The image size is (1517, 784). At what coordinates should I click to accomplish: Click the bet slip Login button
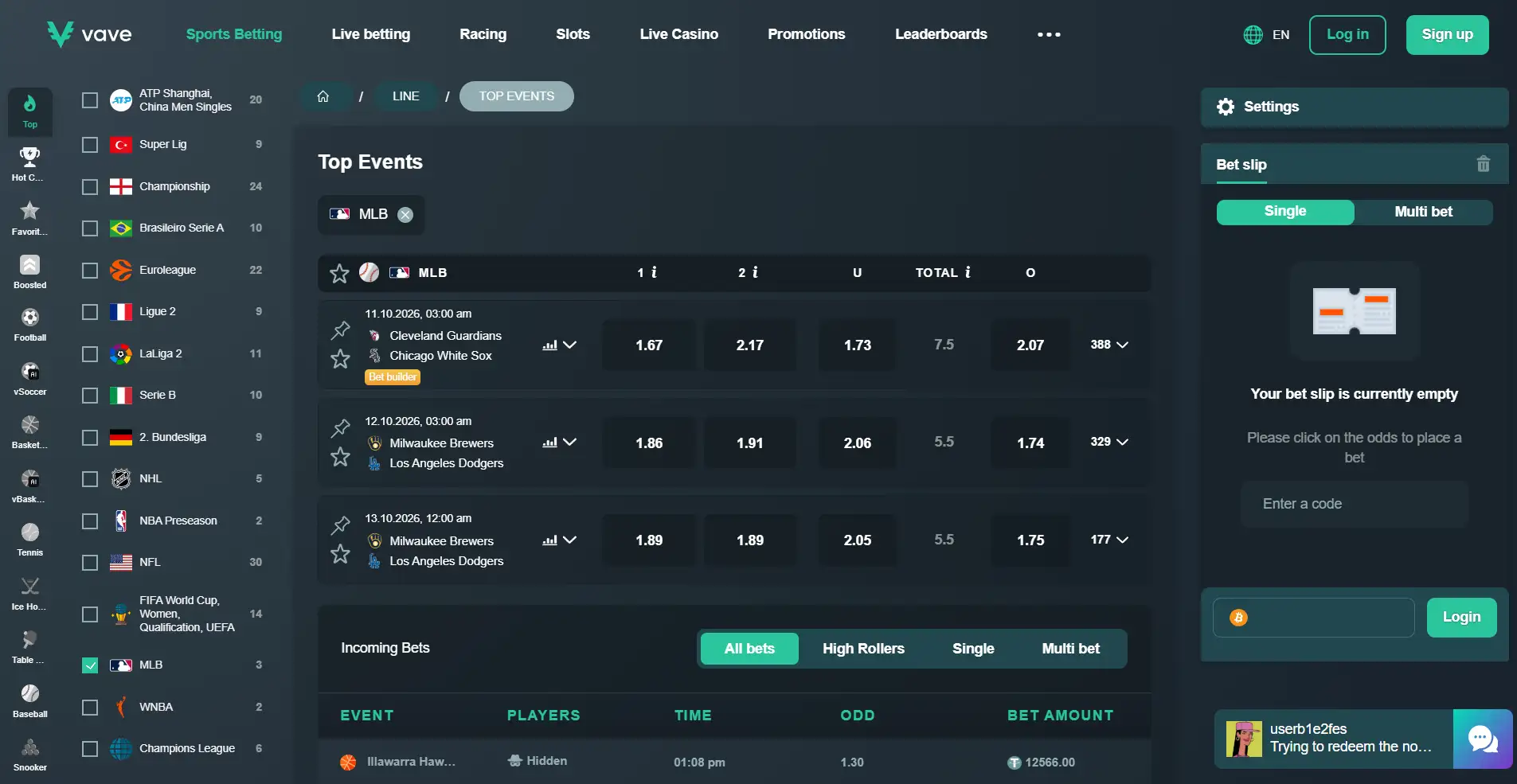click(1461, 618)
